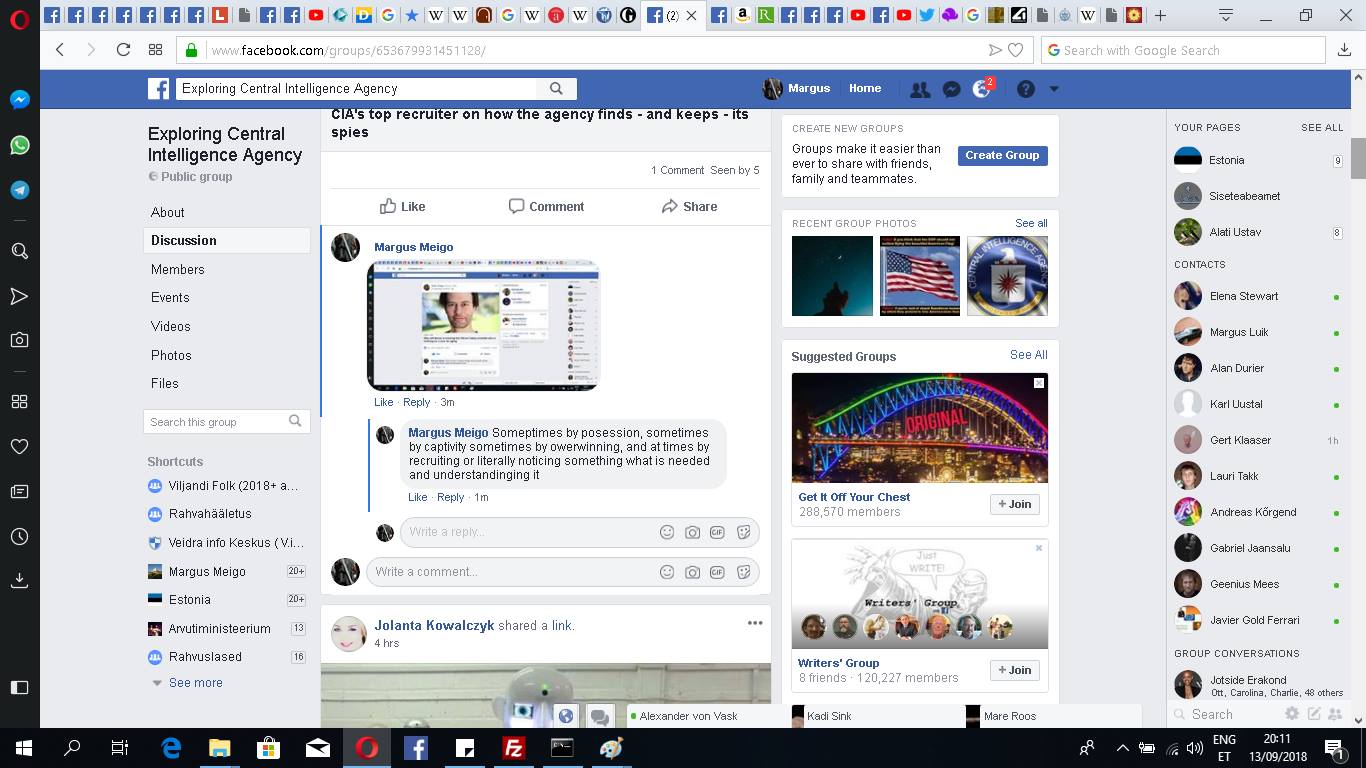Image resolution: width=1366 pixels, height=768 pixels.
Task: Open Bookmarks heart in Opera sidebar
Action: (19, 446)
